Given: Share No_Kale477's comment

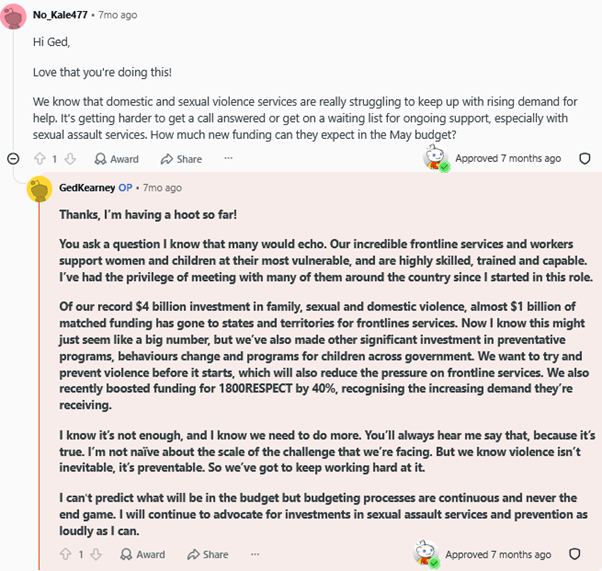Looking at the screenshot, I should point(181,159).
